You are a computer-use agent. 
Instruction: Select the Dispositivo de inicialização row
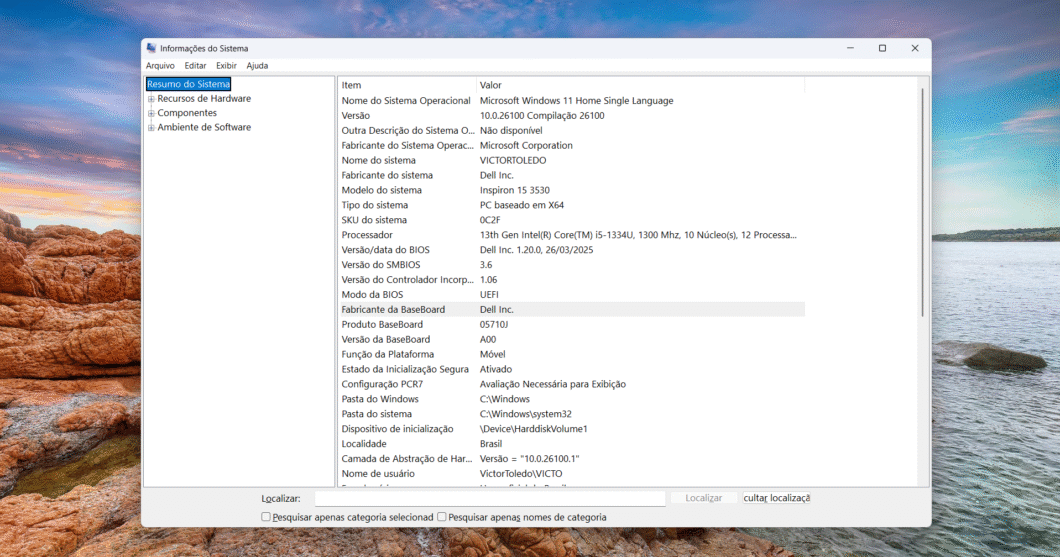point(571,429)
